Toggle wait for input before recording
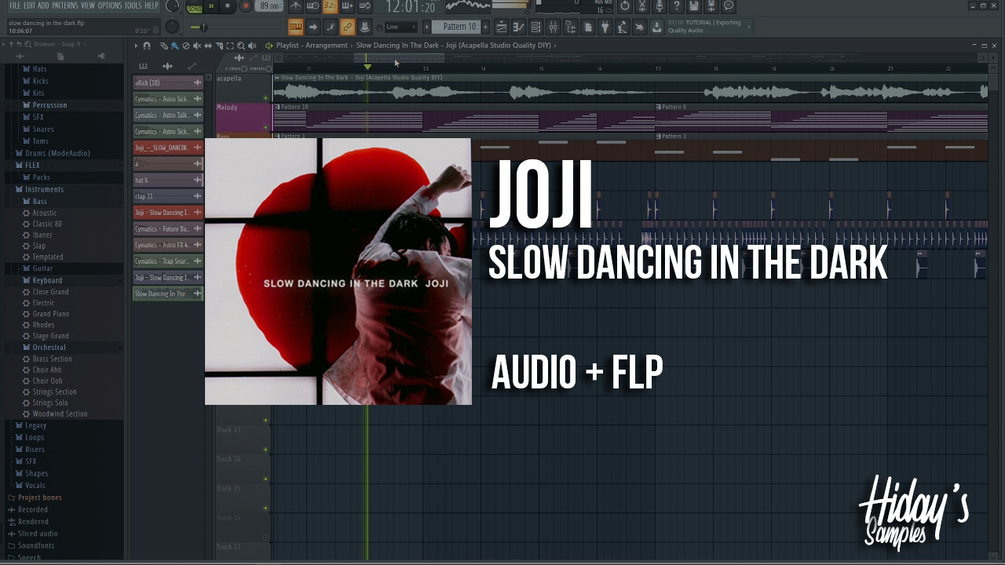Image resolution: width=1005 pixels, height=565 pixels. pyautogui.click(x=313, y=6)
